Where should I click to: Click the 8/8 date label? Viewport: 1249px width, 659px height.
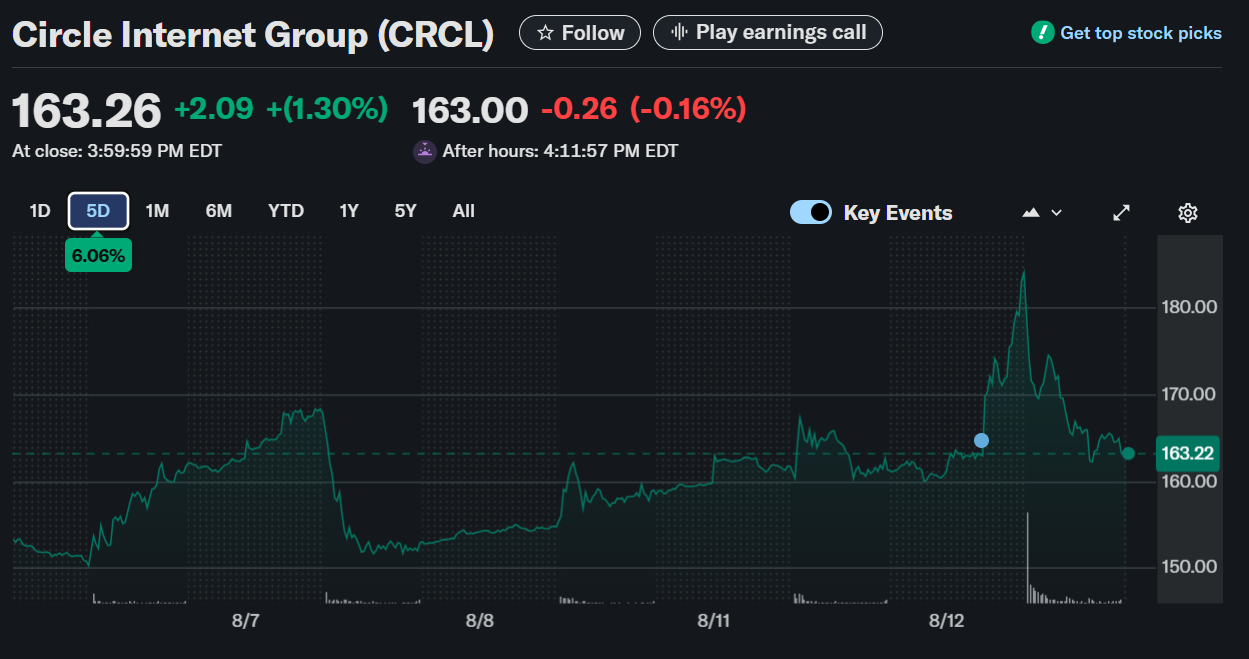coord(480,621)
